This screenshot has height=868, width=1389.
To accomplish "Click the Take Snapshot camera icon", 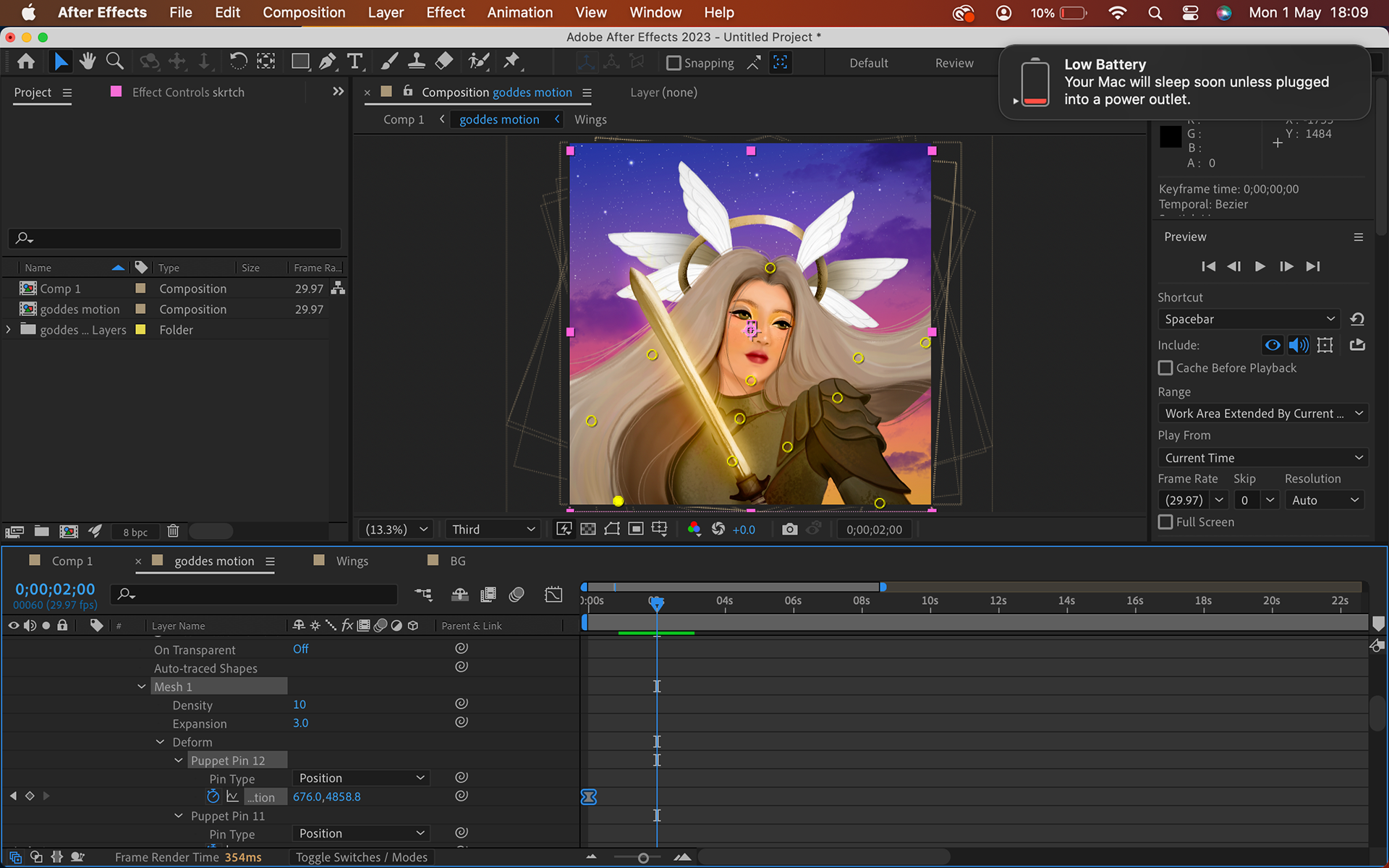I will 790,529.
